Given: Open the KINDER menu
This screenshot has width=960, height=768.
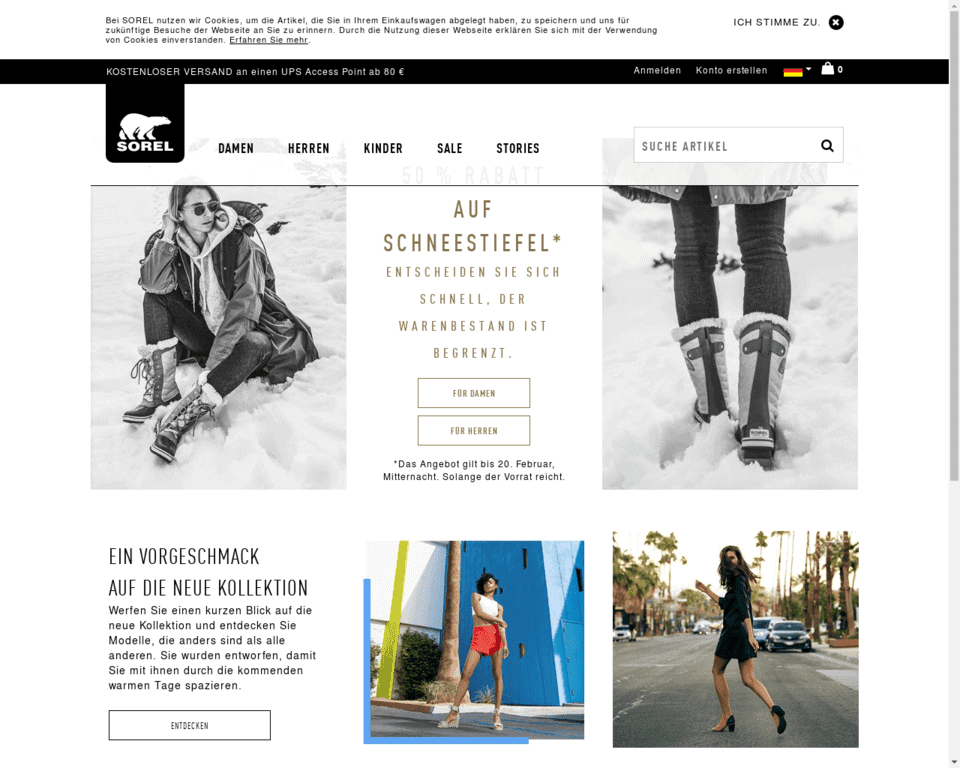Looking at the screenshot, I should click(383, 148).
